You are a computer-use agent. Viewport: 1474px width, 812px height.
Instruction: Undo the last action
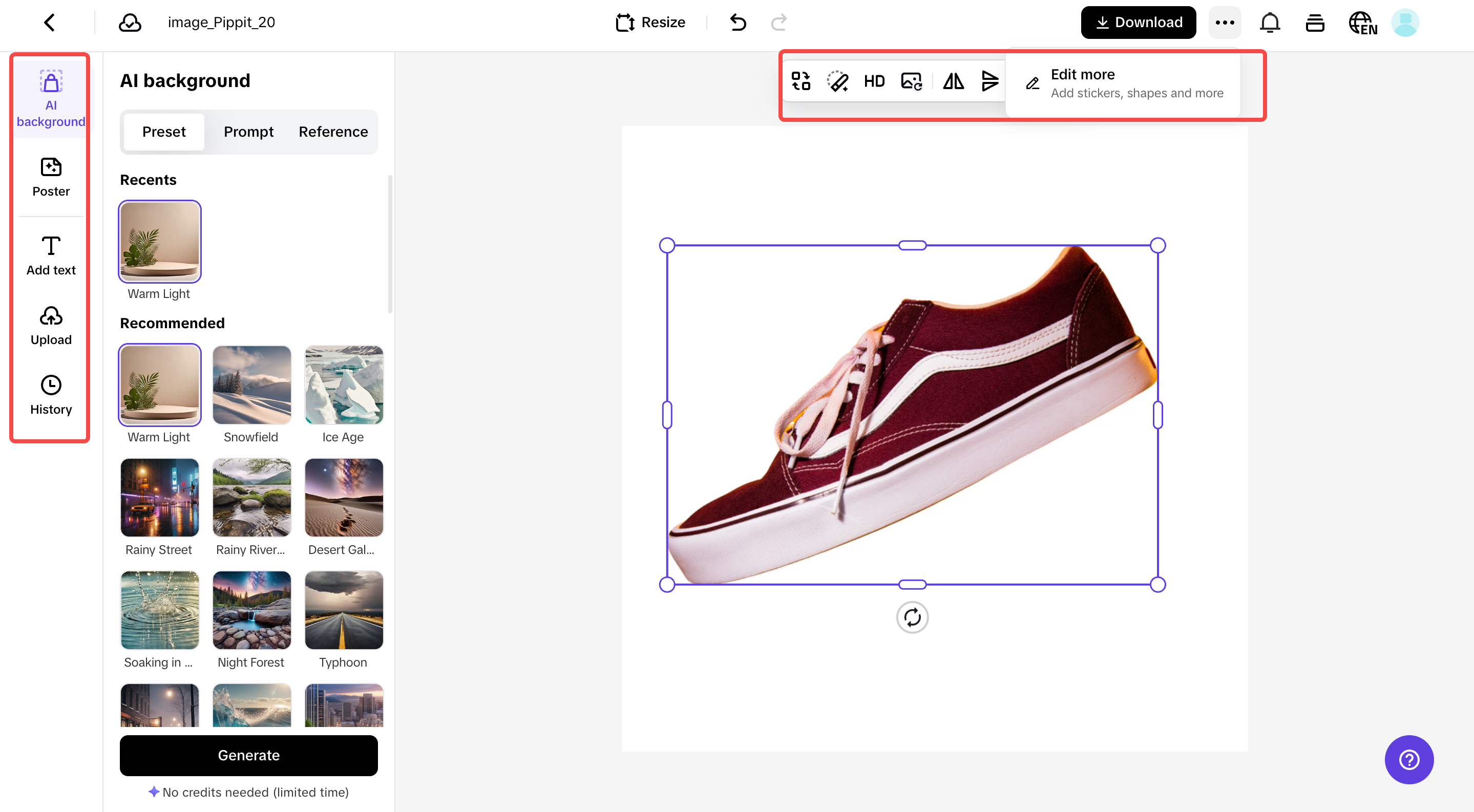(738, 23)
